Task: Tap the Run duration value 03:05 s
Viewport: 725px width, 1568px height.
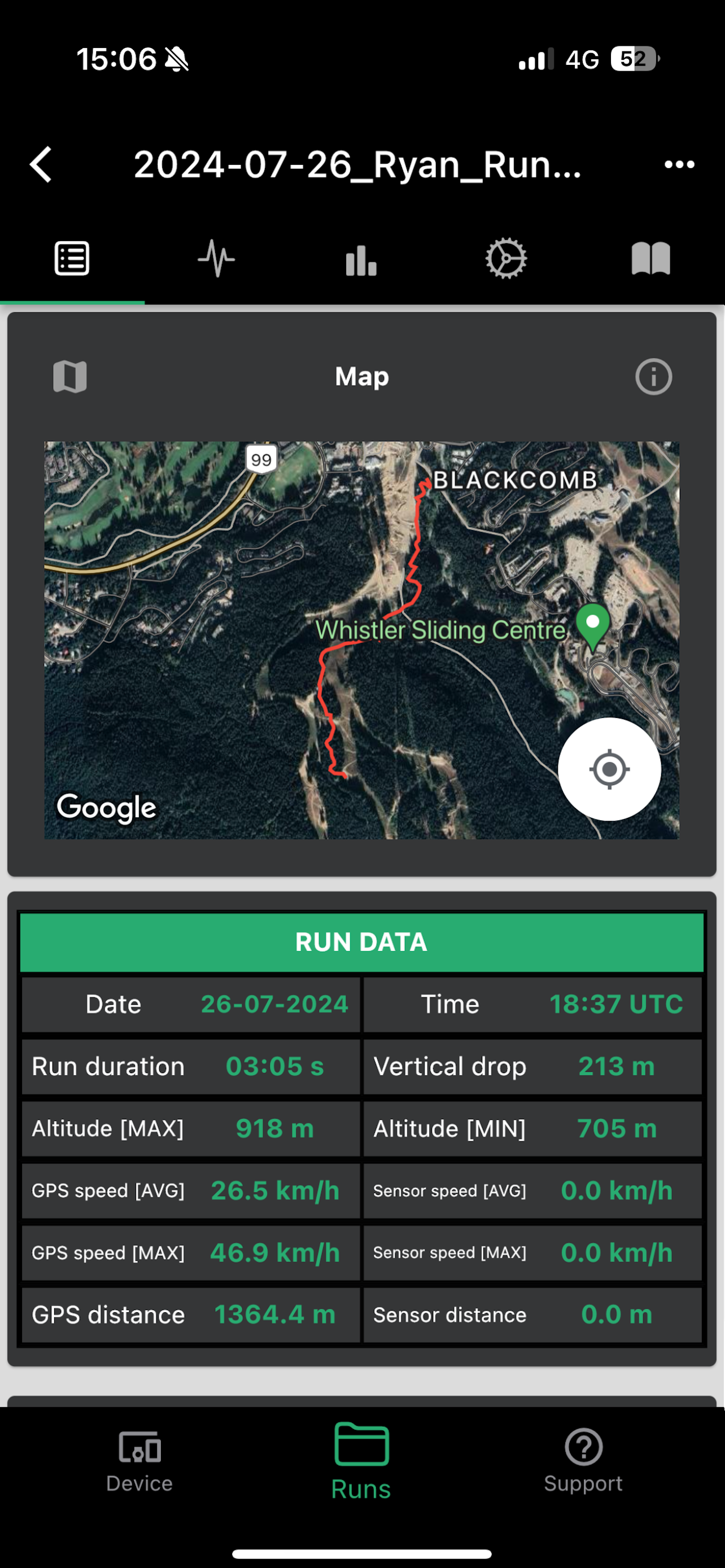Action: coord(274,1066)
